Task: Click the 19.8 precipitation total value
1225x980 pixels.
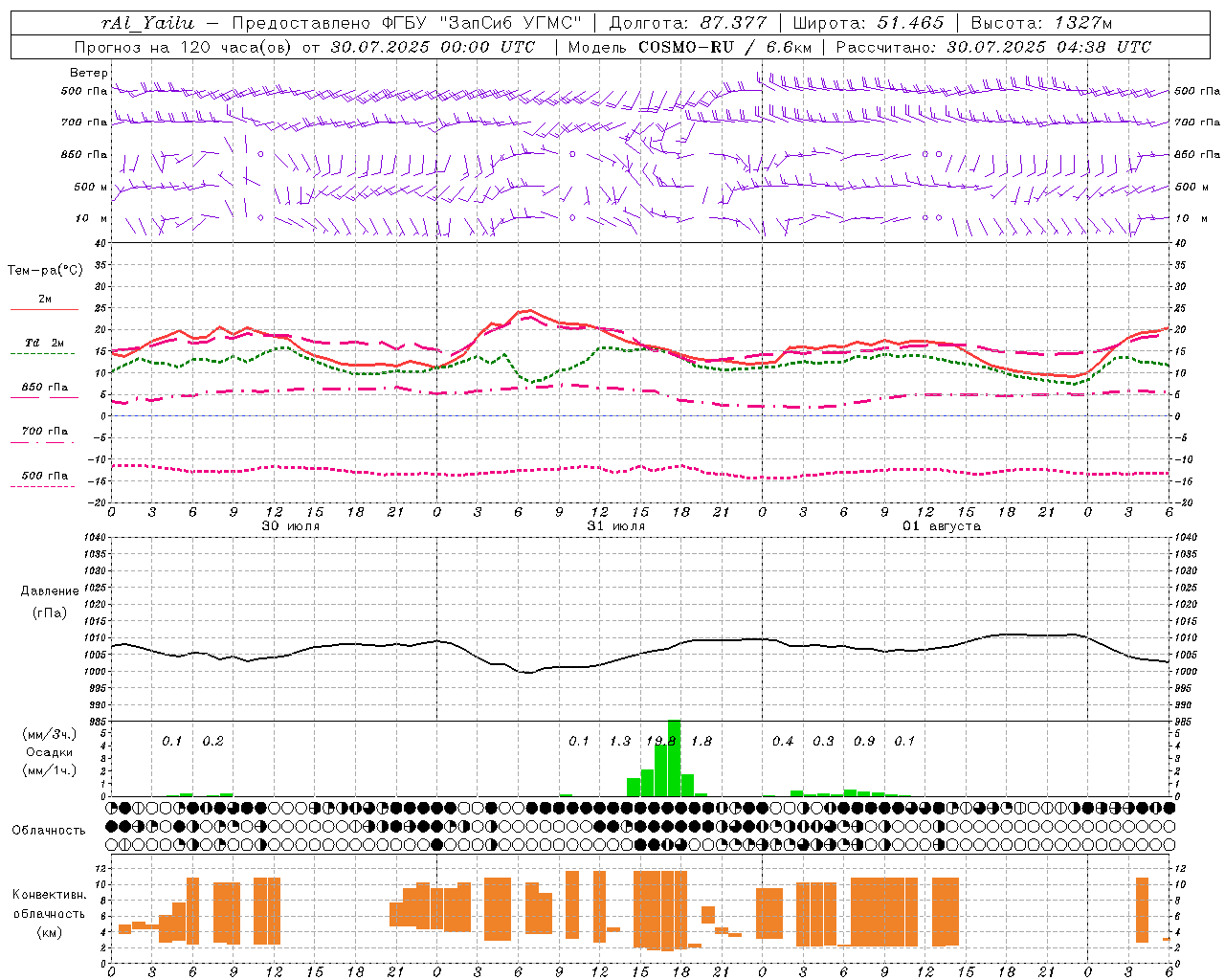Action: pos(661,741)
